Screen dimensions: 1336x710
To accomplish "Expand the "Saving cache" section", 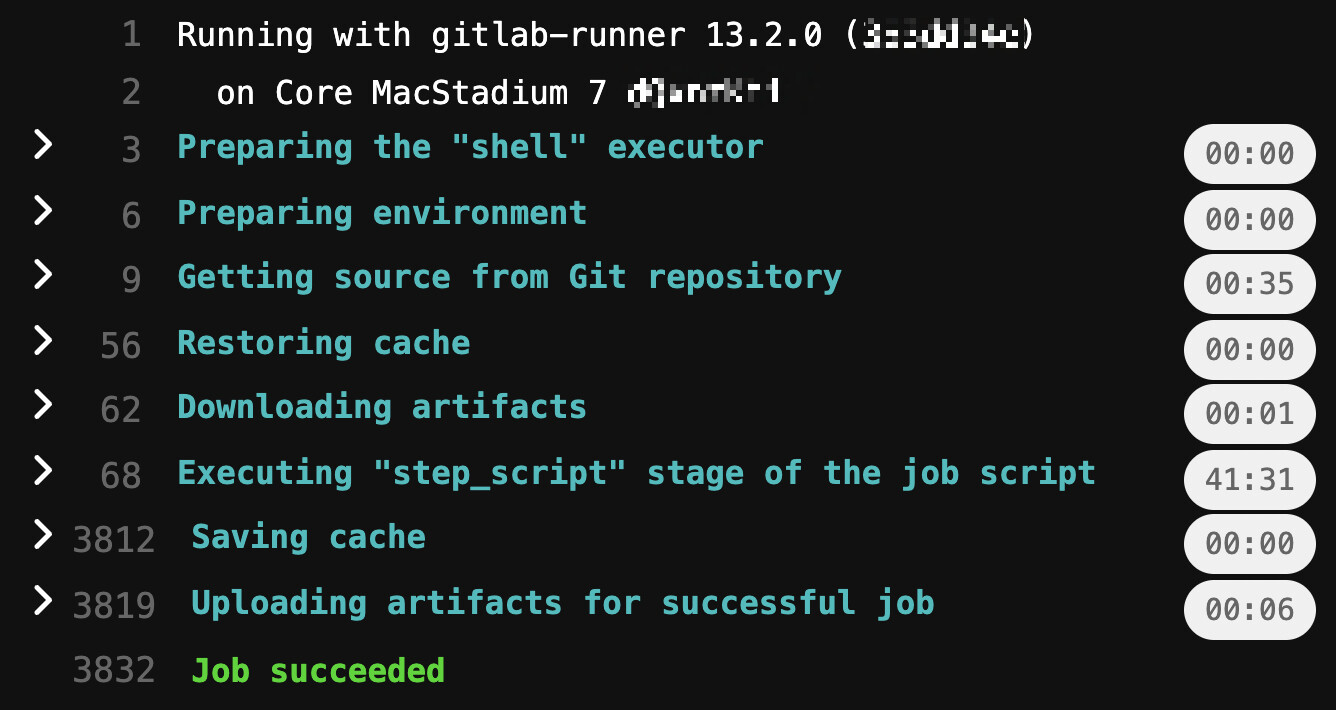I will [43, 537].
